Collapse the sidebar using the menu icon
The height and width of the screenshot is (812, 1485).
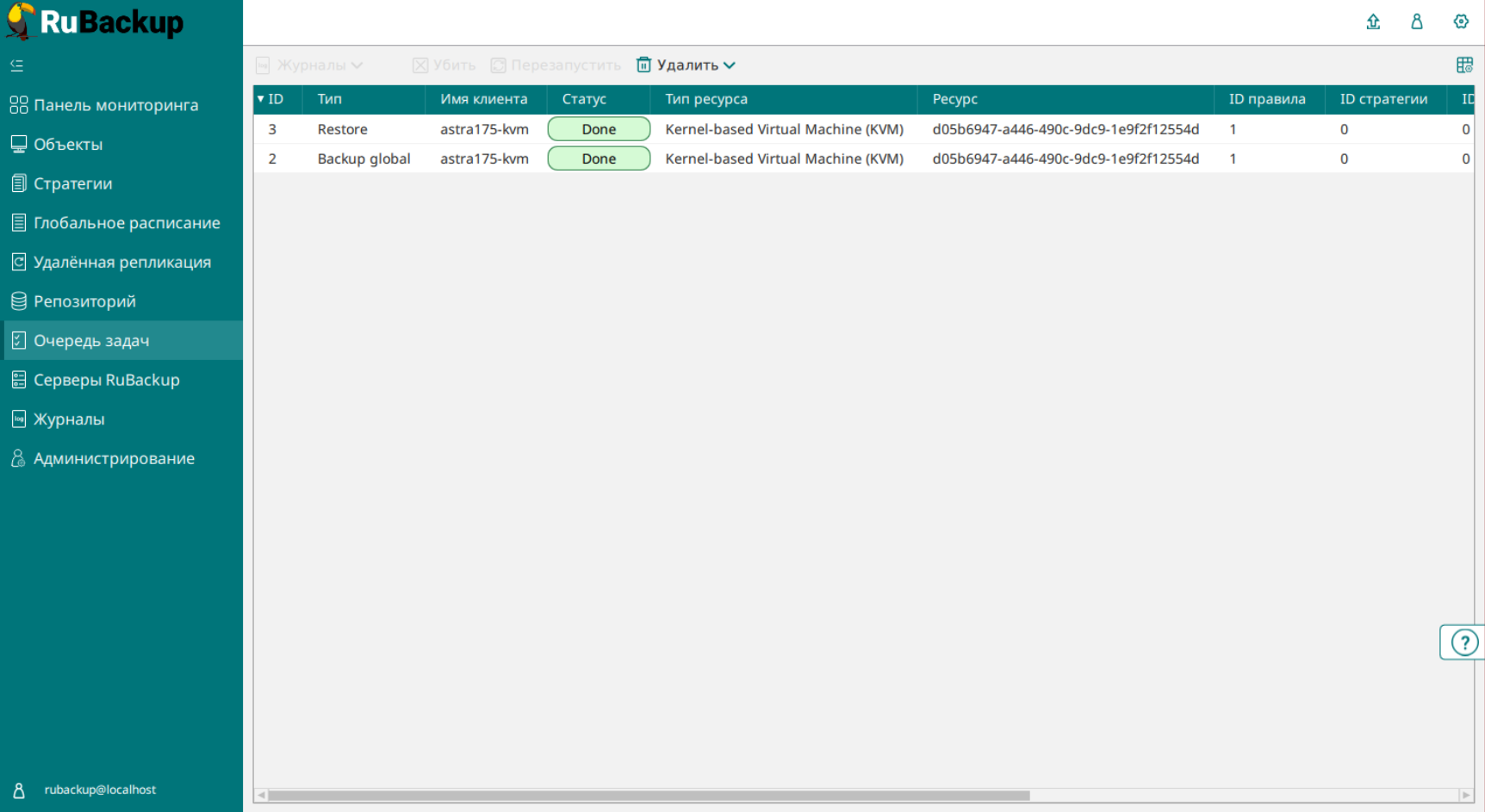point(16,65)
